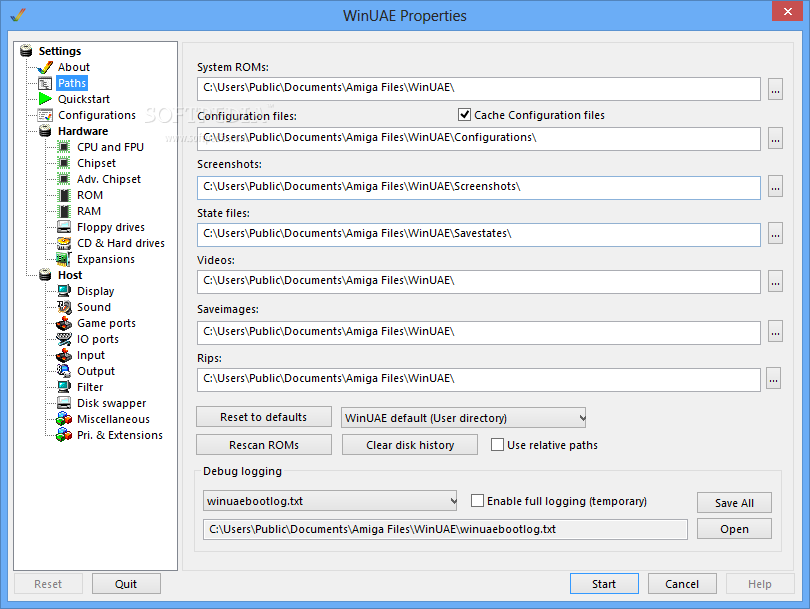Click the Display monitor icon
Screen dimensions: 810x609
click(x=64, y=291)
